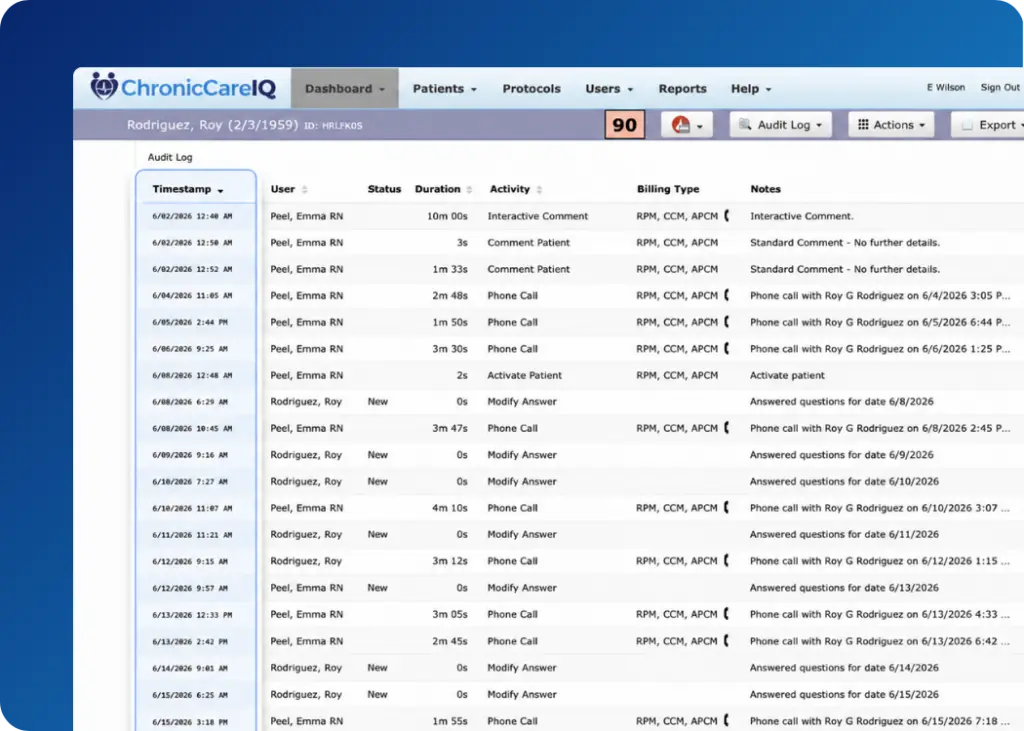Screen dimensions: 1024x731
Task: Click patient name Rodriguez, Roy (2/3/1959)
Action: (212, 125)
